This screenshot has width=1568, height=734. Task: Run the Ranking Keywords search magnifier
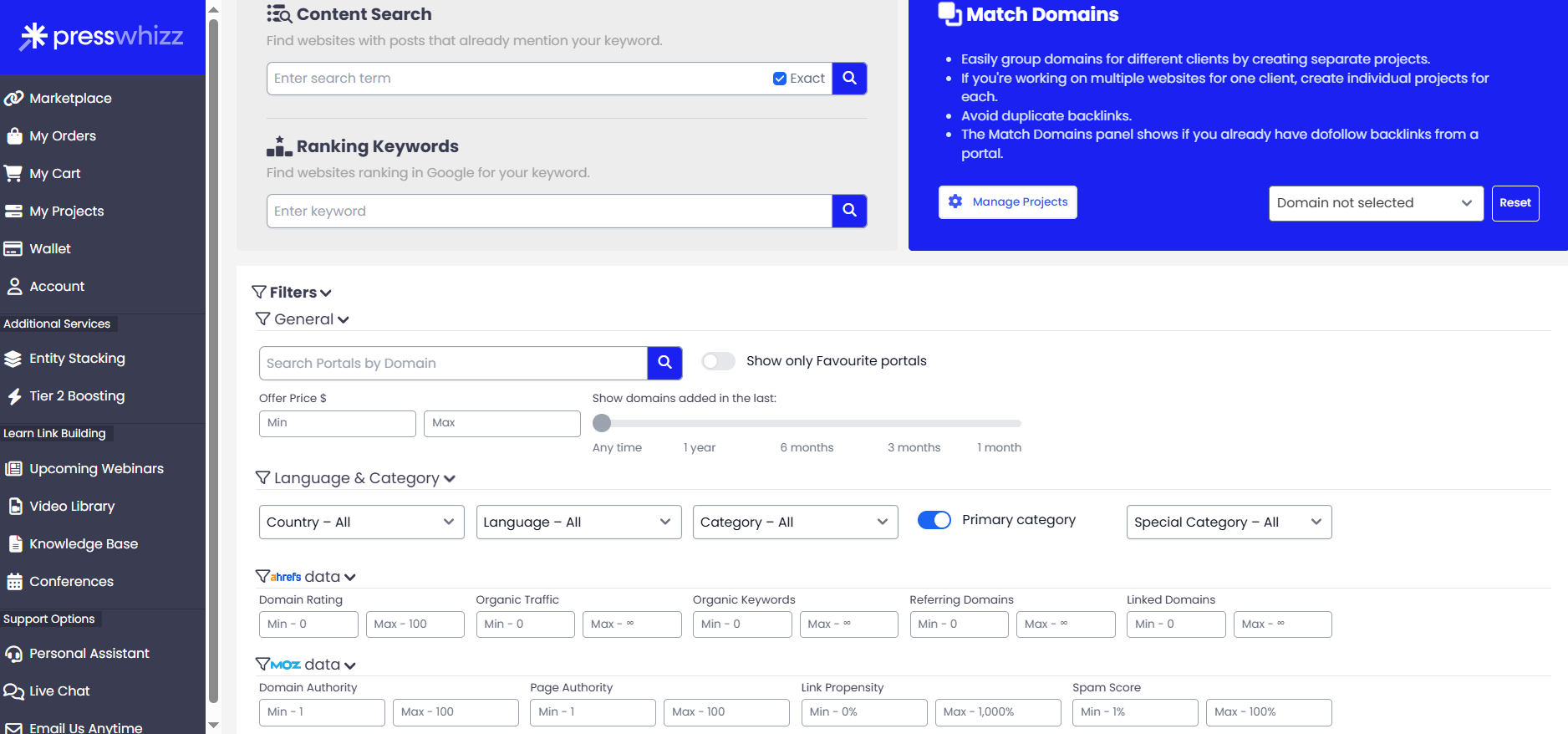(849, 211)
